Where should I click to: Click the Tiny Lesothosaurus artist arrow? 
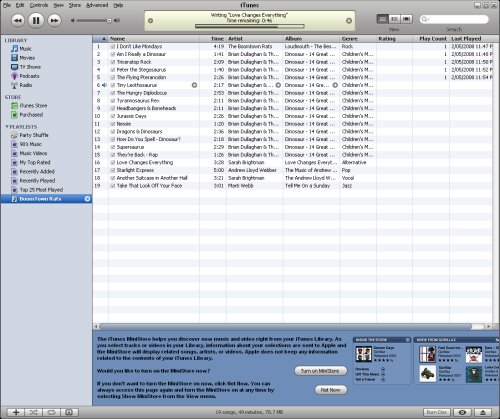click(x=278, y=85)
